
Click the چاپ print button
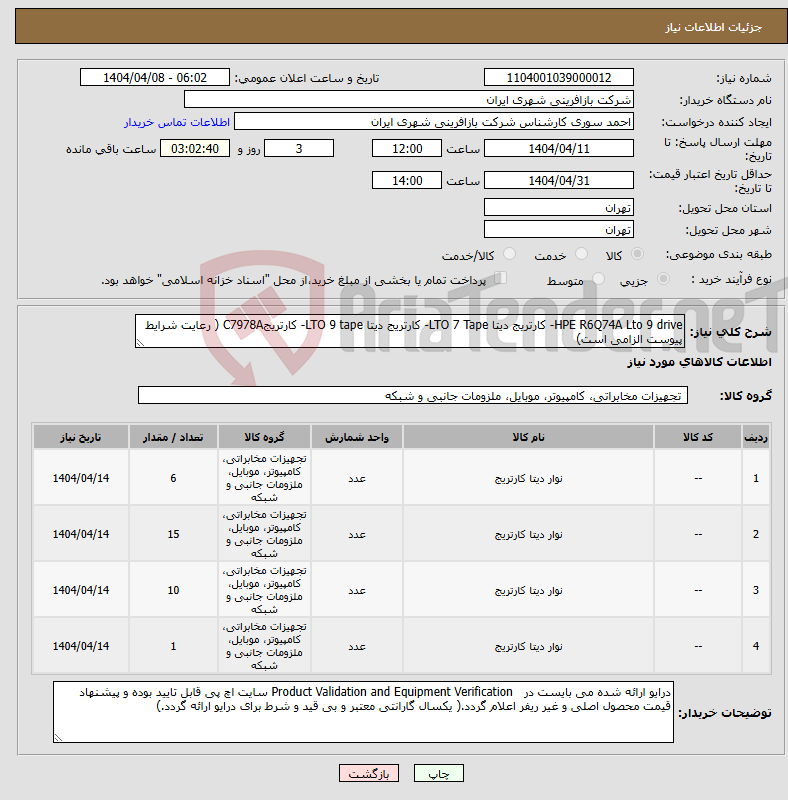pyautogui.click(x=439, y=773)
